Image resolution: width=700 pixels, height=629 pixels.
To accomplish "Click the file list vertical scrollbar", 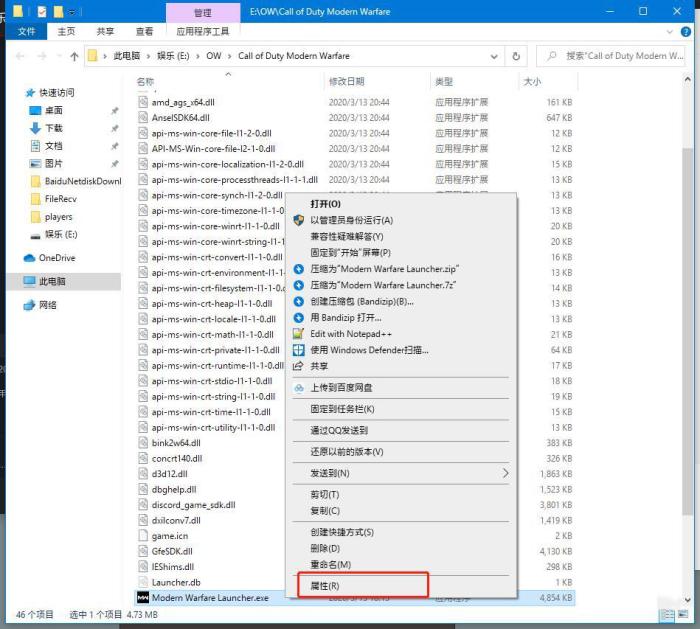I will tap(687, 330).
